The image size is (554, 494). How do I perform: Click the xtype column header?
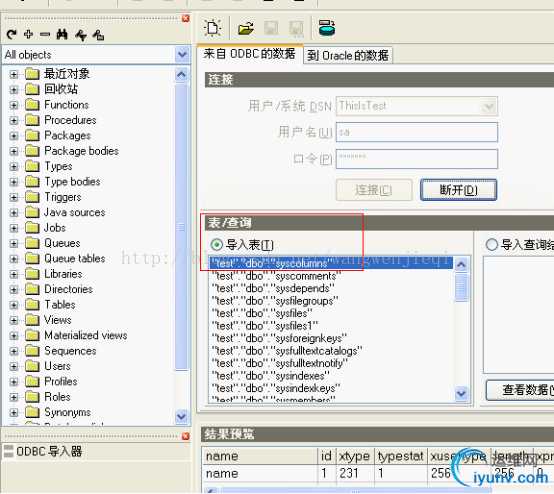(x=355, y=456)
